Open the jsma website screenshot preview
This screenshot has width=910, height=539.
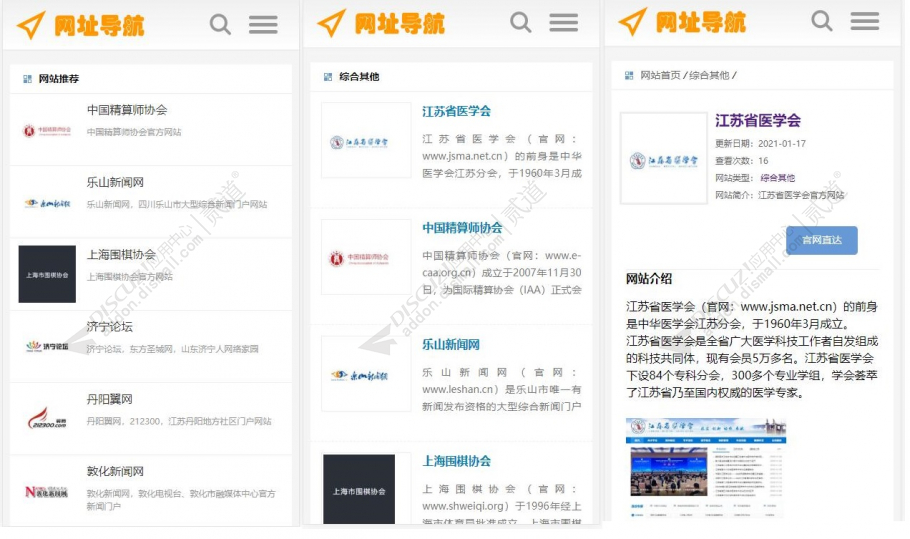[x=706, y=468]
